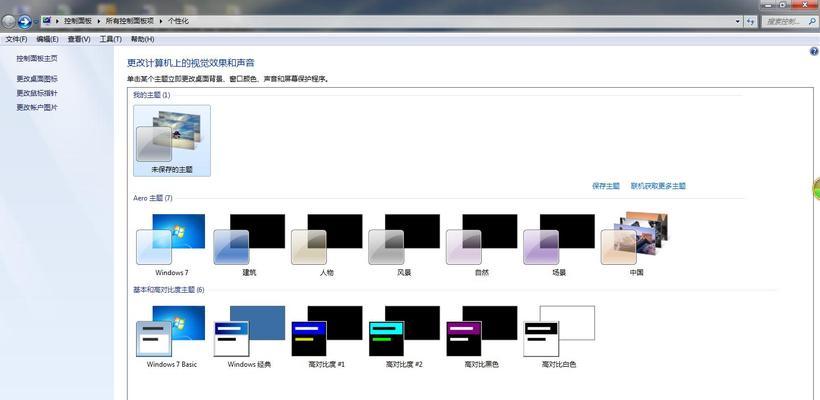Click the heading 更改计算机上的视觉效果和声音

point(191,63)
